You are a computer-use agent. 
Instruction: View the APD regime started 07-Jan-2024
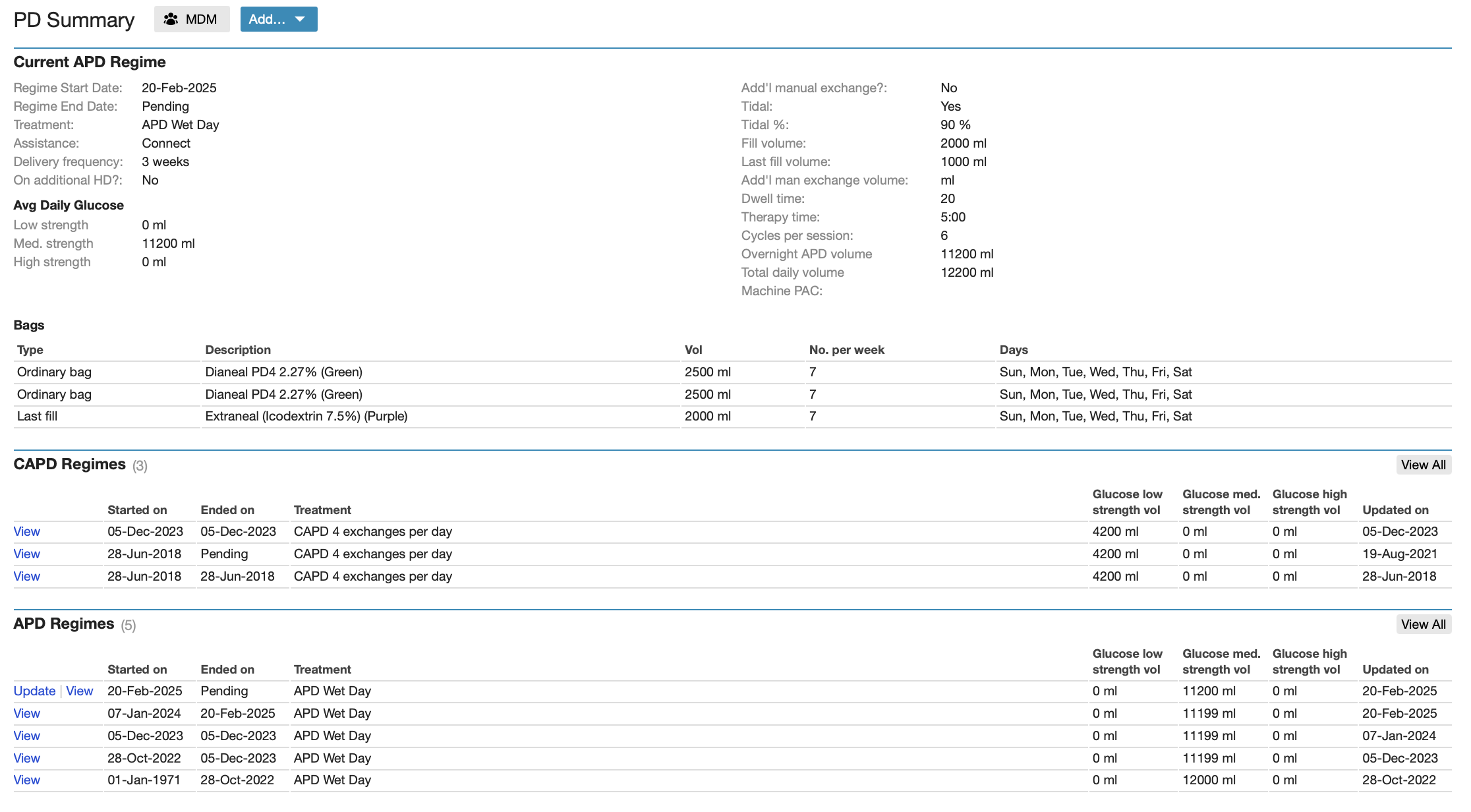tap(26, 713)
